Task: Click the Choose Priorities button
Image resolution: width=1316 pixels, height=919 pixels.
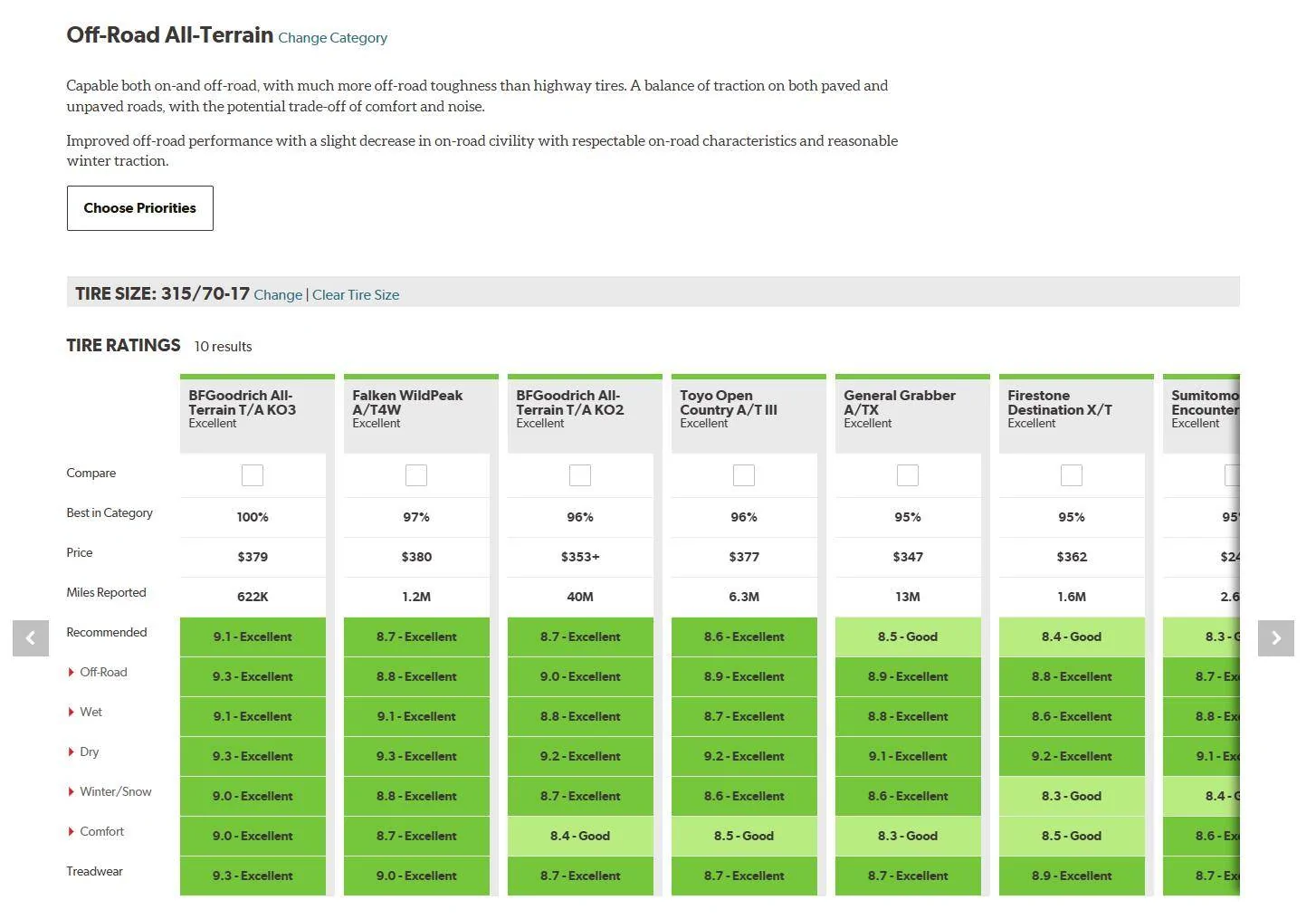Action: [x=140, y=208]
